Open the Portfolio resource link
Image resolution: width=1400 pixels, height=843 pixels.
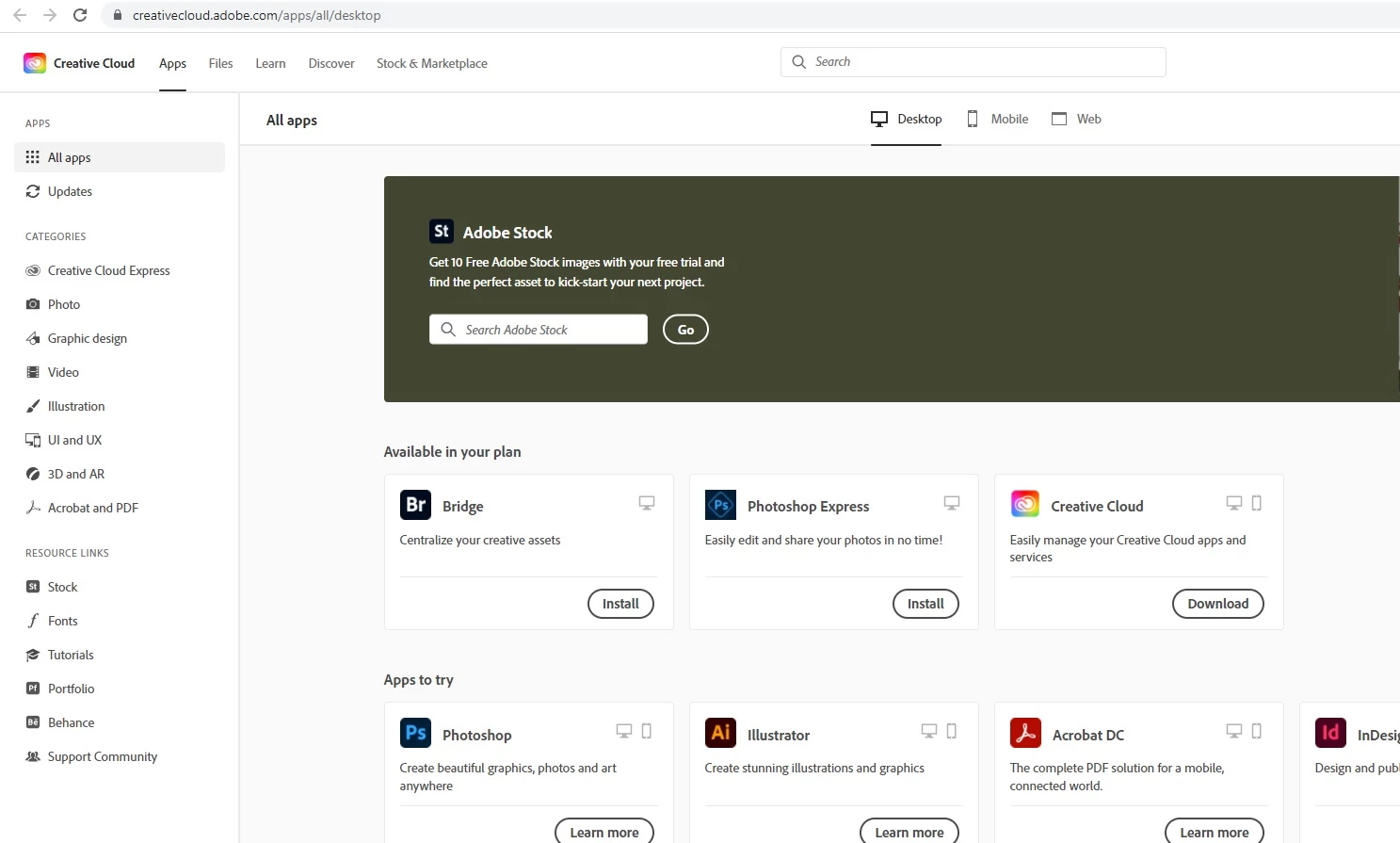(x=120, y=689)
